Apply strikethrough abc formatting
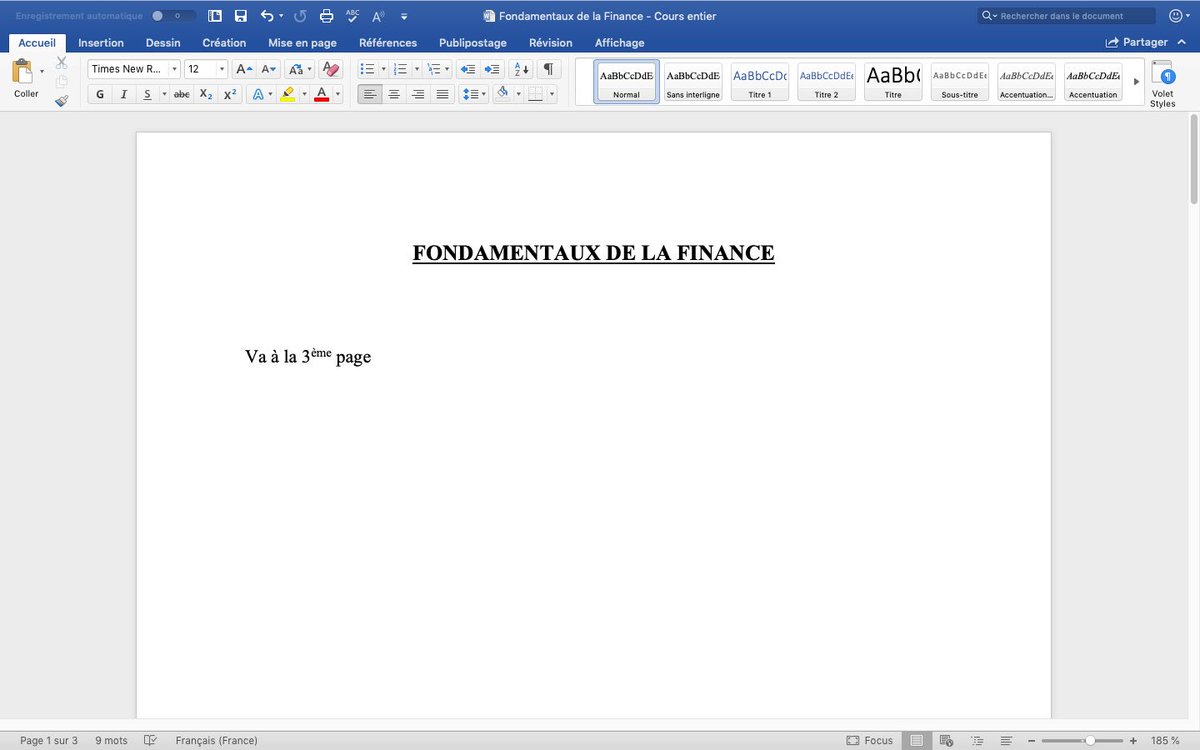Screen dimensions: 1200x750 click(181, 94)
